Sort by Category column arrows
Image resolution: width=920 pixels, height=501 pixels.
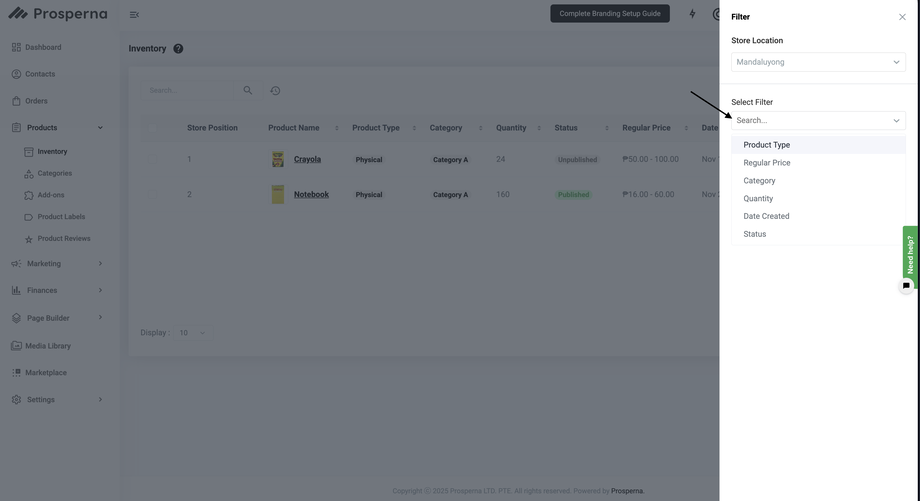[x=481, y=128]
